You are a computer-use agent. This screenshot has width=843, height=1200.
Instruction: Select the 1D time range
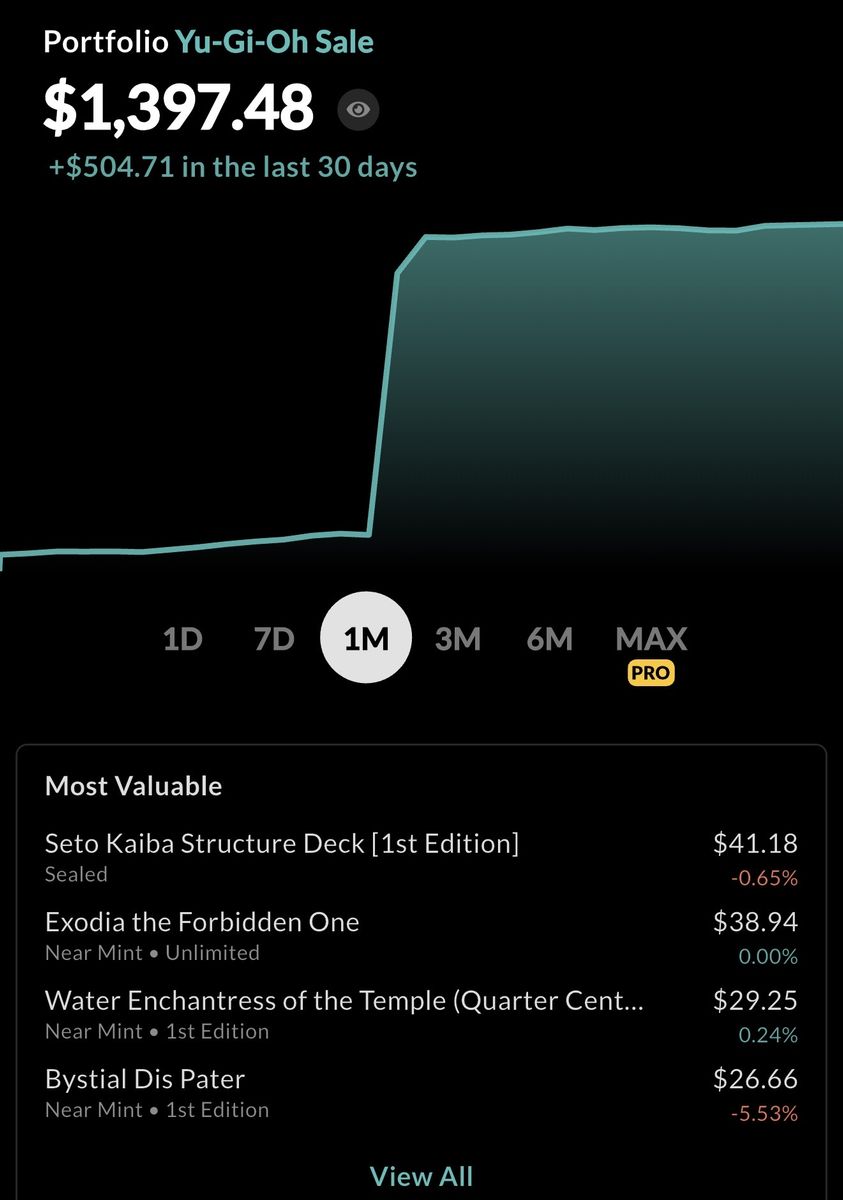[183, 639]
